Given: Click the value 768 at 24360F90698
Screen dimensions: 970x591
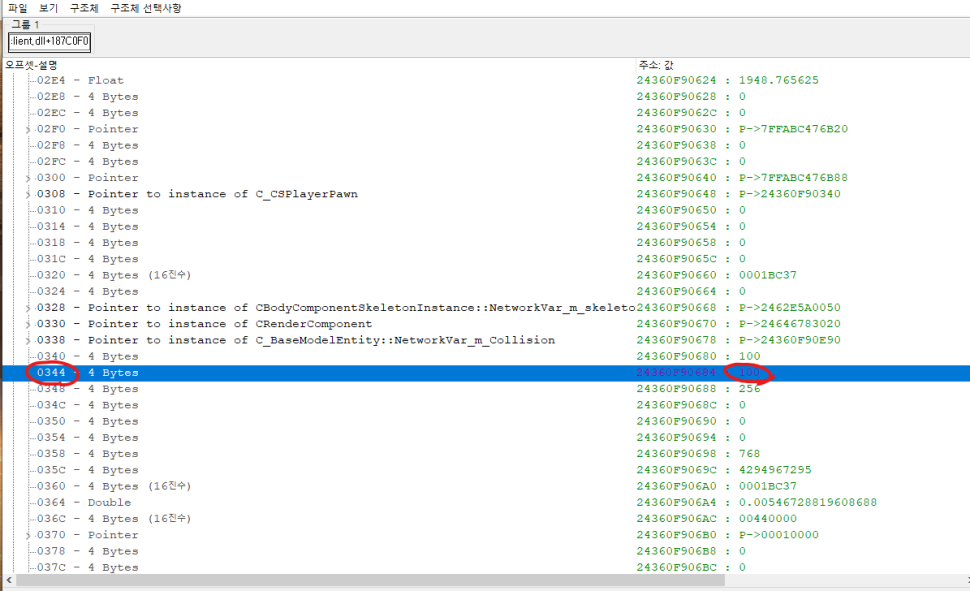Looking at the screenshot, I should (x=749, y=454).
